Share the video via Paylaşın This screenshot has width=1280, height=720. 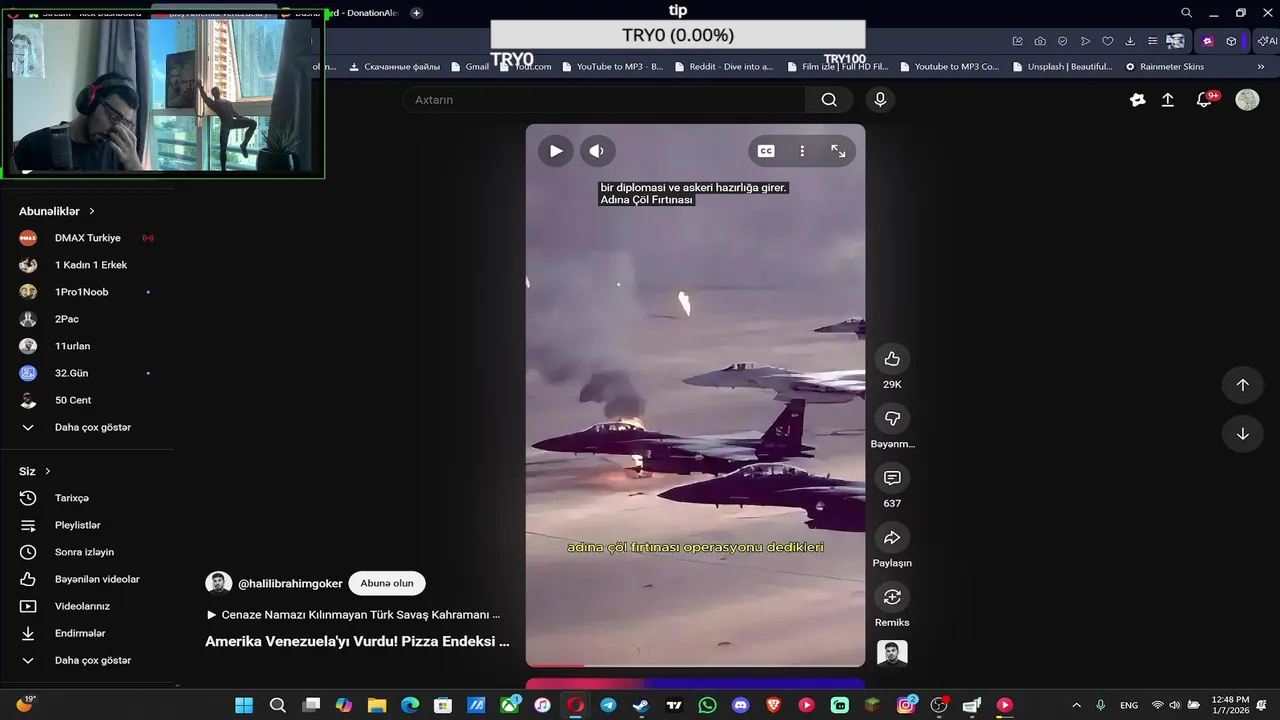892,538
